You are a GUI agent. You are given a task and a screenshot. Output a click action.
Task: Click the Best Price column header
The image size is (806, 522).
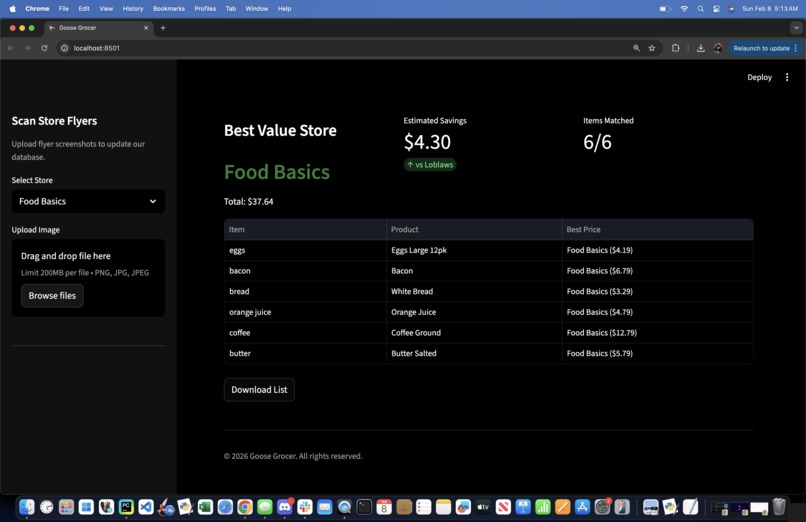657,230
